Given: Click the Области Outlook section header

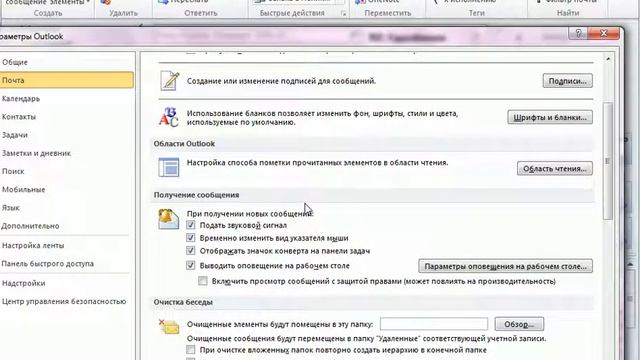Looking at the screenshot, I should (184, 143).
